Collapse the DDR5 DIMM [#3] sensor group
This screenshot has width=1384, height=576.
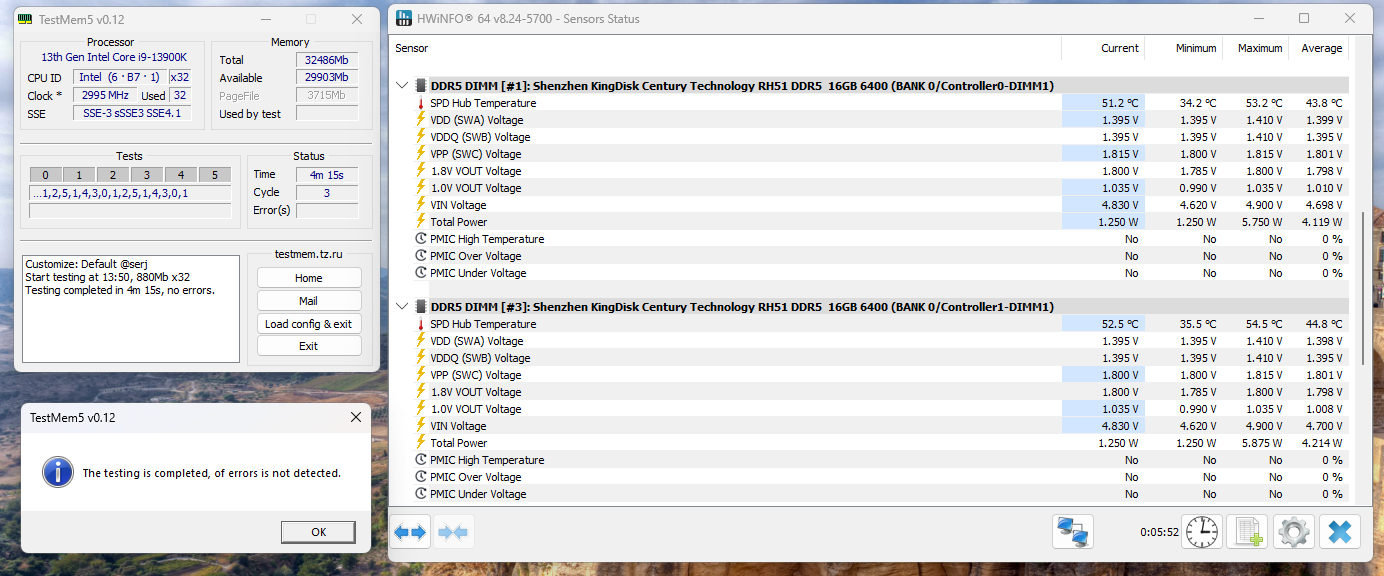pyautogui.click(x=402, y=307)
